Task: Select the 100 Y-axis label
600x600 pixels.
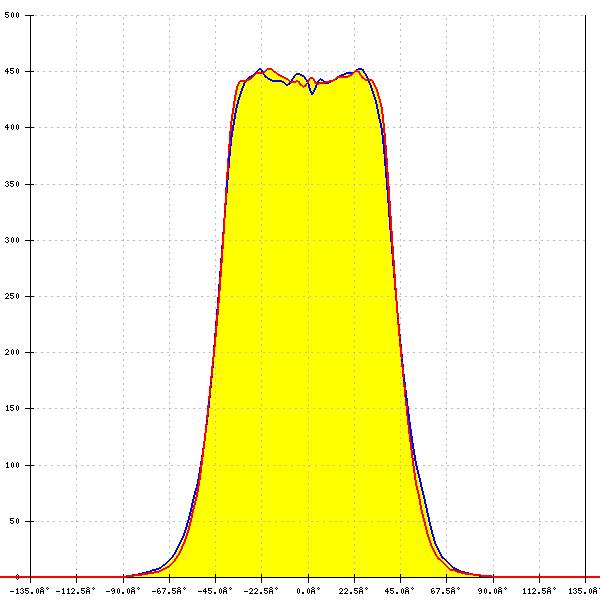Action: [x=13, y=465]
